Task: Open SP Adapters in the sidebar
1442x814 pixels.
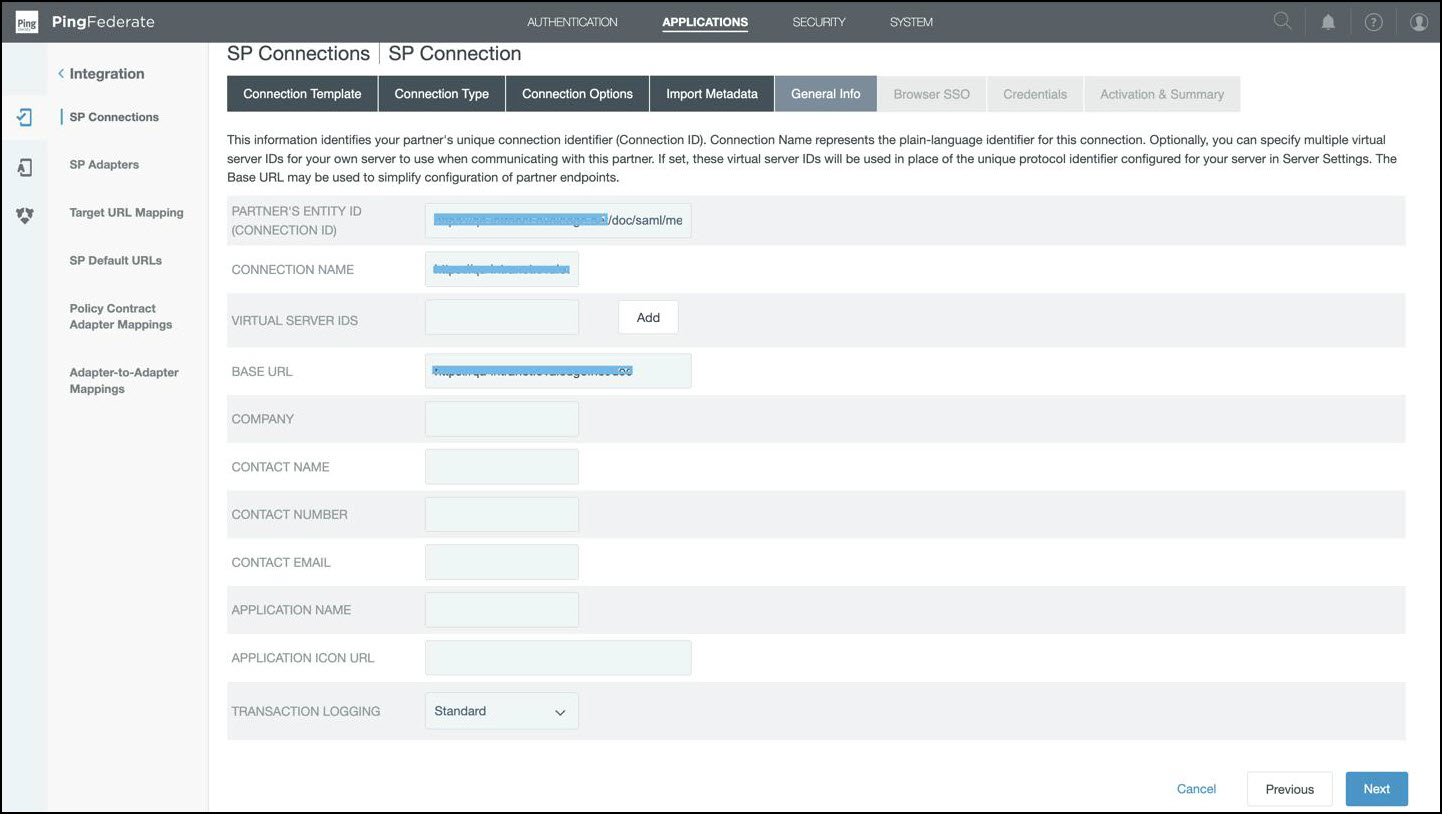Action: point(104,165)
